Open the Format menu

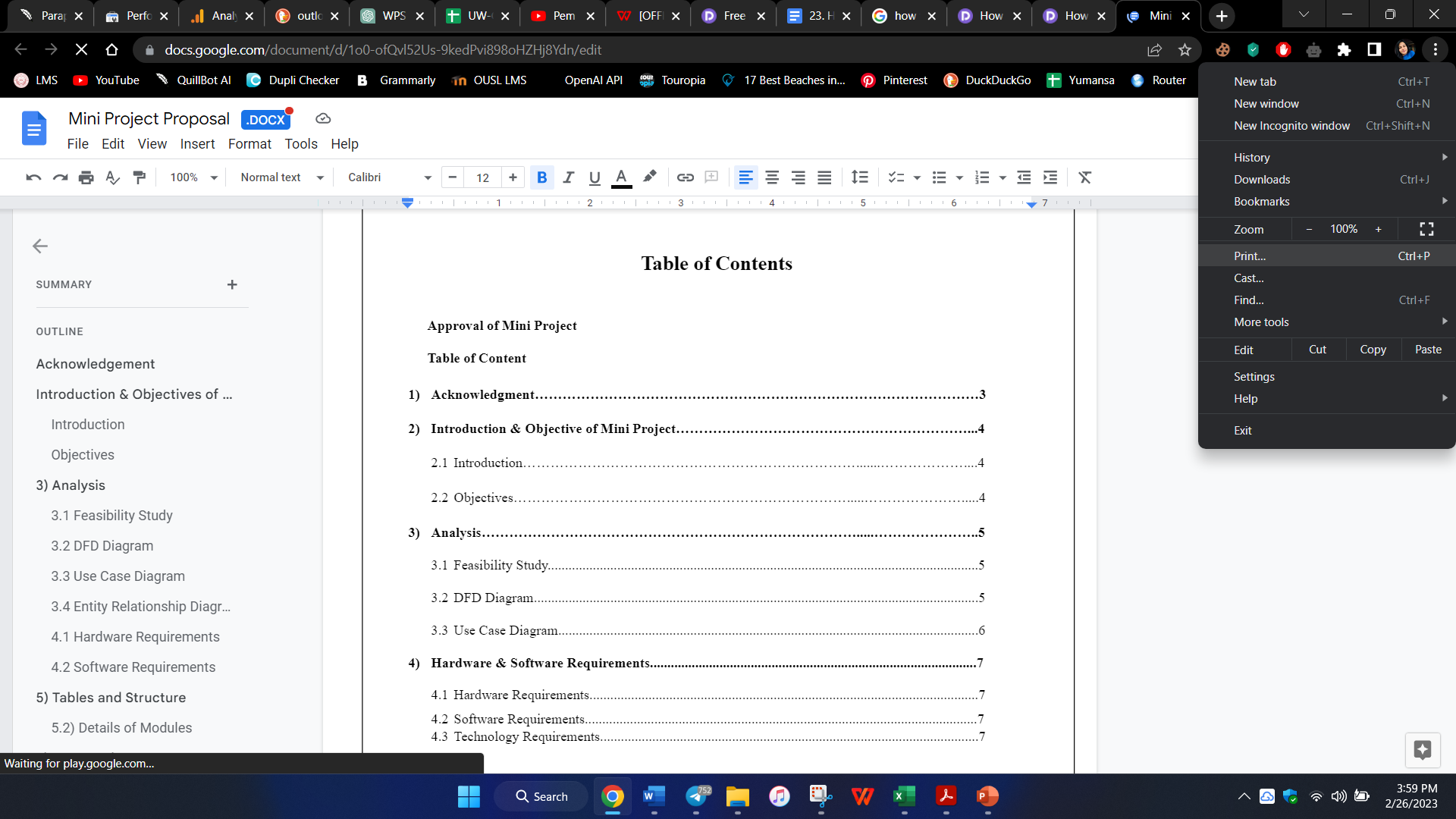pyautogui.click(x=249, y=143)
